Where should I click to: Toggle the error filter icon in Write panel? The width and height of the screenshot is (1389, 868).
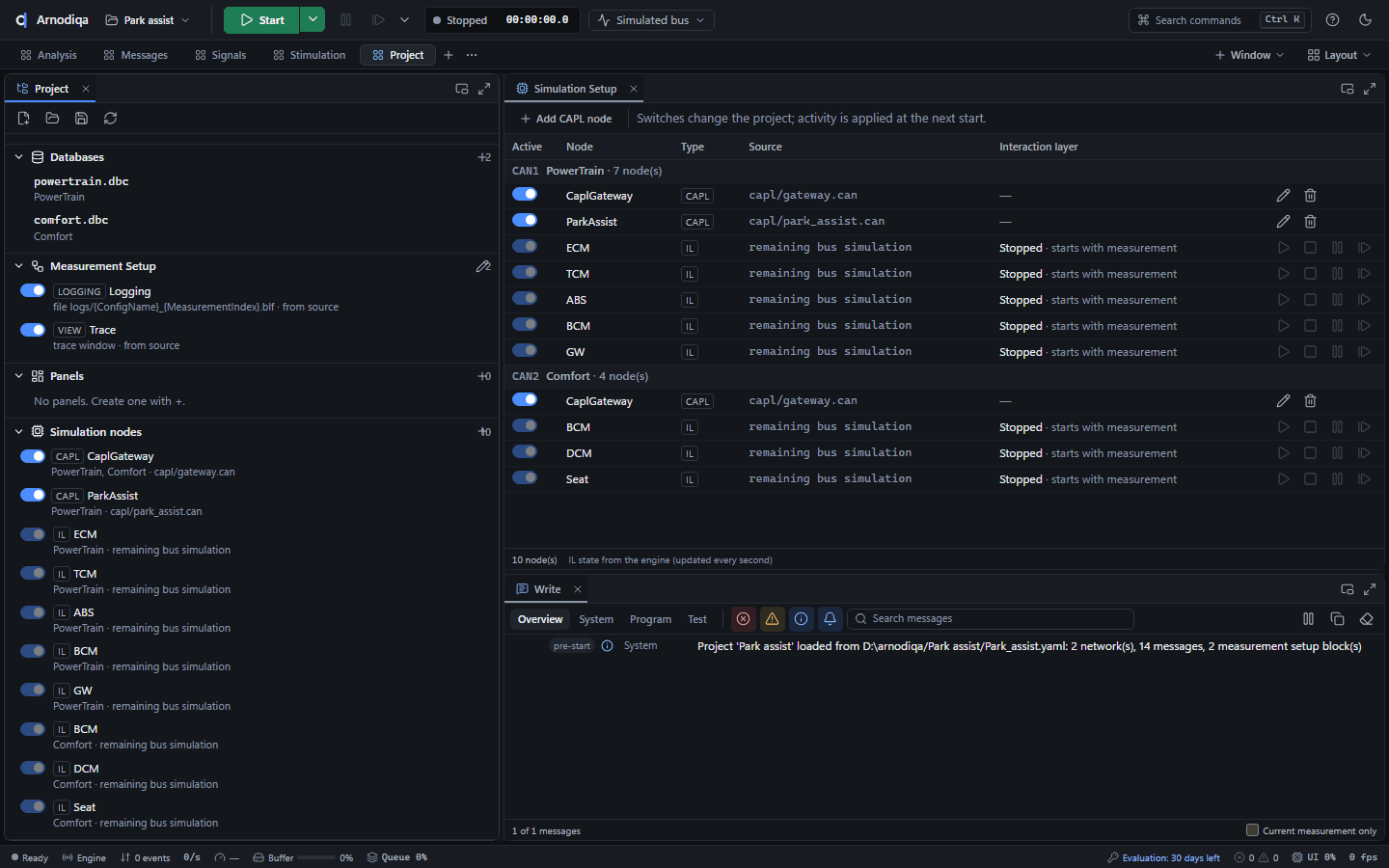tap(743, 619)
